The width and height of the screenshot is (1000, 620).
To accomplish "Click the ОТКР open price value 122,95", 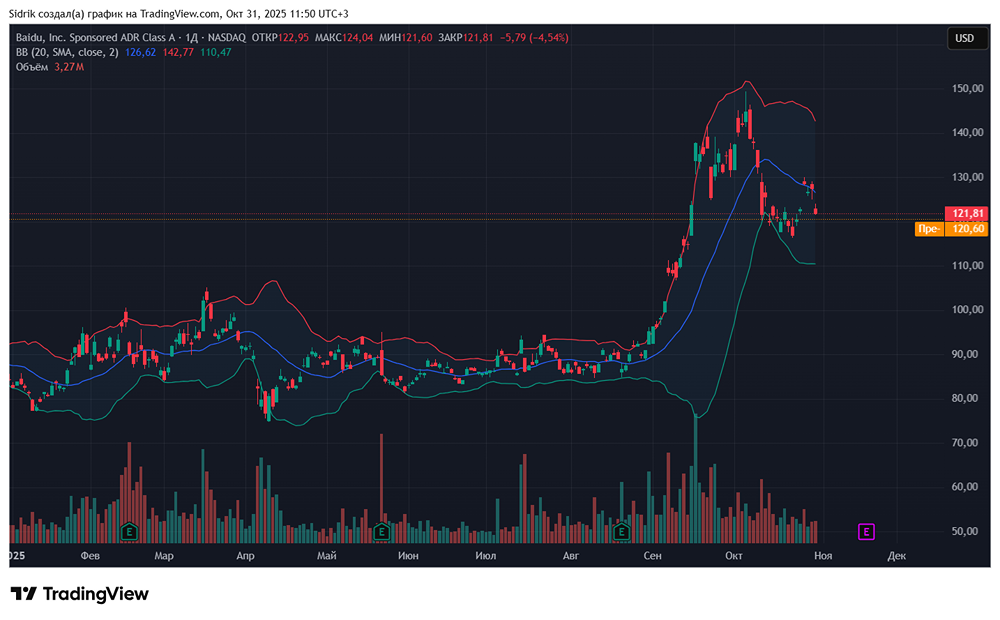I will pyautogui.click(x=295, y=38).
